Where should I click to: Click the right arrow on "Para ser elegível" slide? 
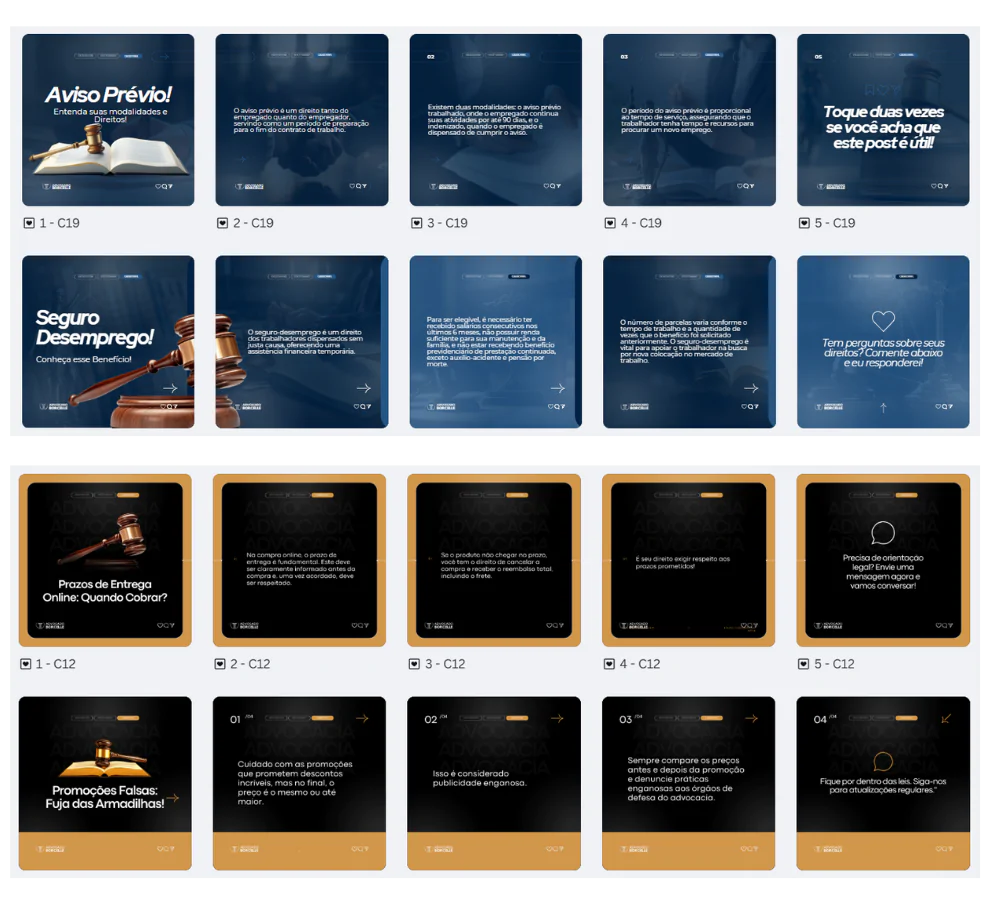pos(557,388)
